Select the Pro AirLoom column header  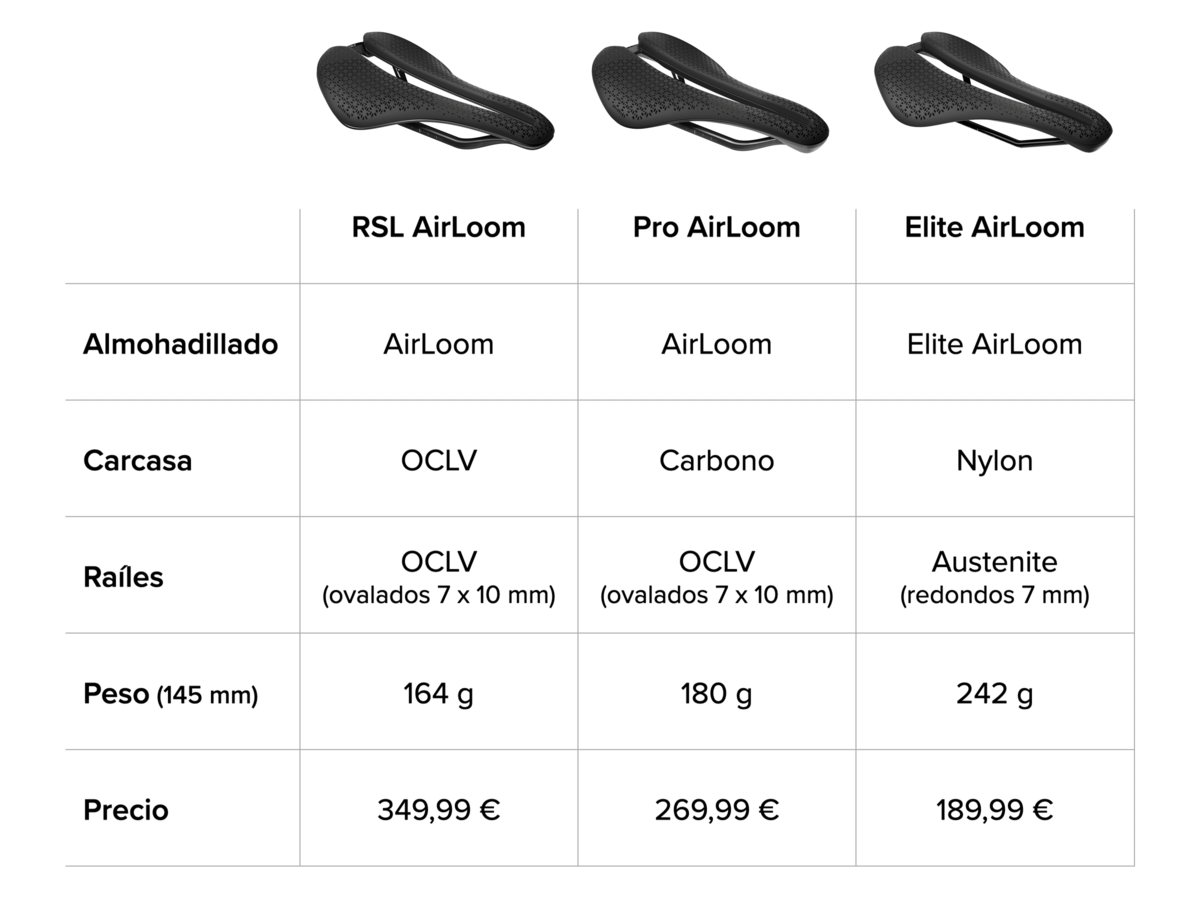[716, 227]
